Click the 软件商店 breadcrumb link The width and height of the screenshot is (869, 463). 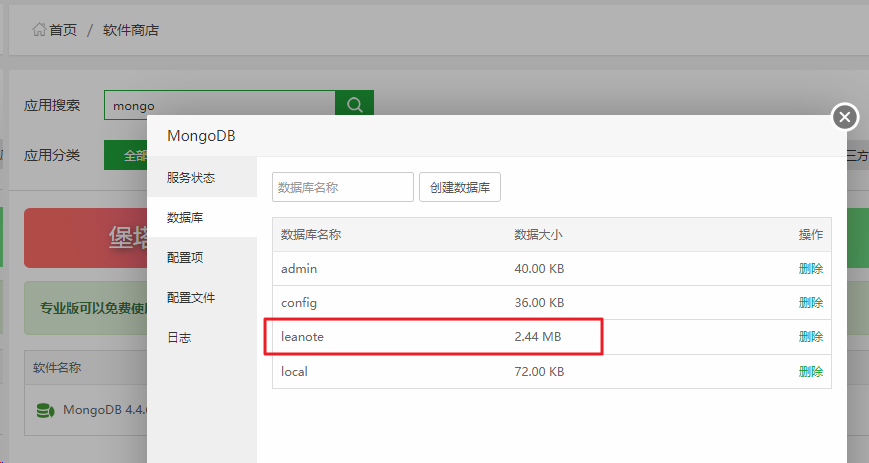[131, 30]
